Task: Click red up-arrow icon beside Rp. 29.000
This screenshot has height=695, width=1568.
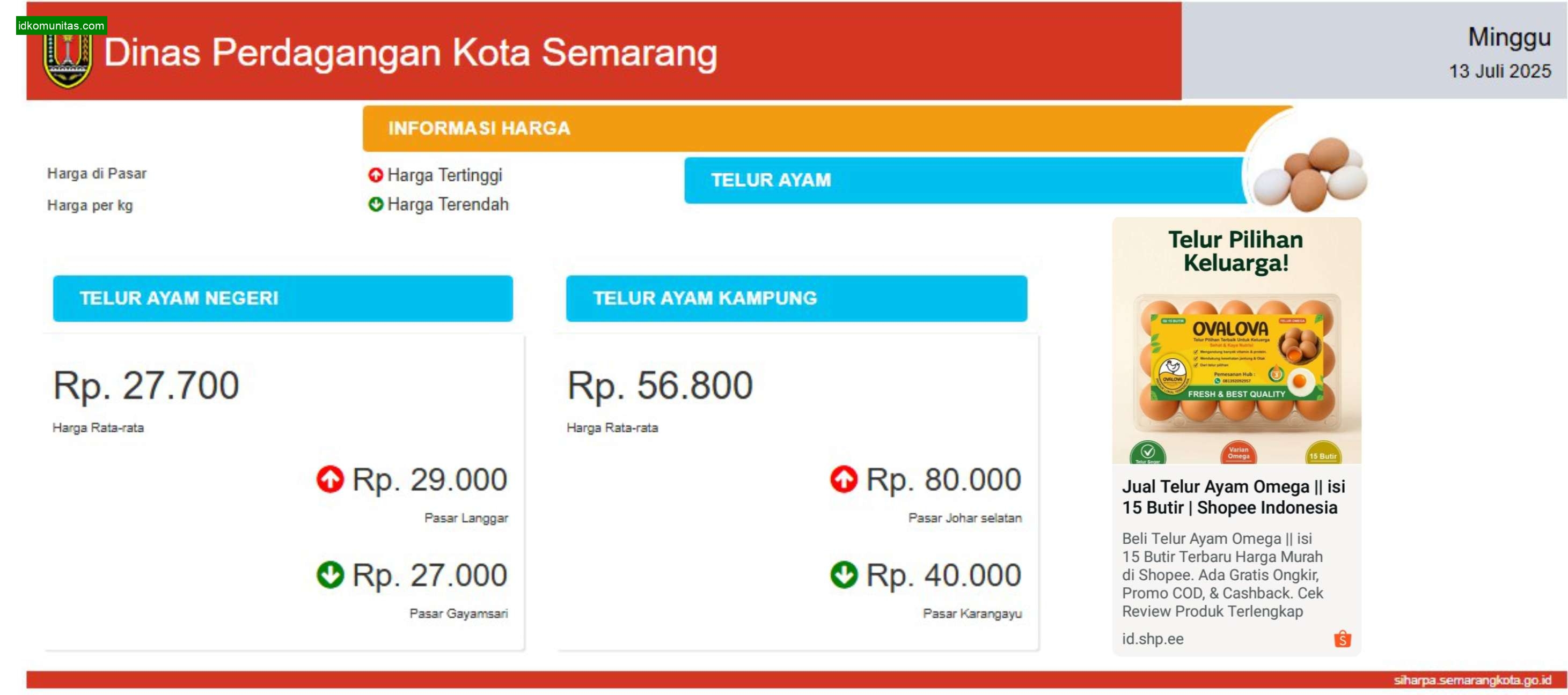Action: click(x=330, y=479)
